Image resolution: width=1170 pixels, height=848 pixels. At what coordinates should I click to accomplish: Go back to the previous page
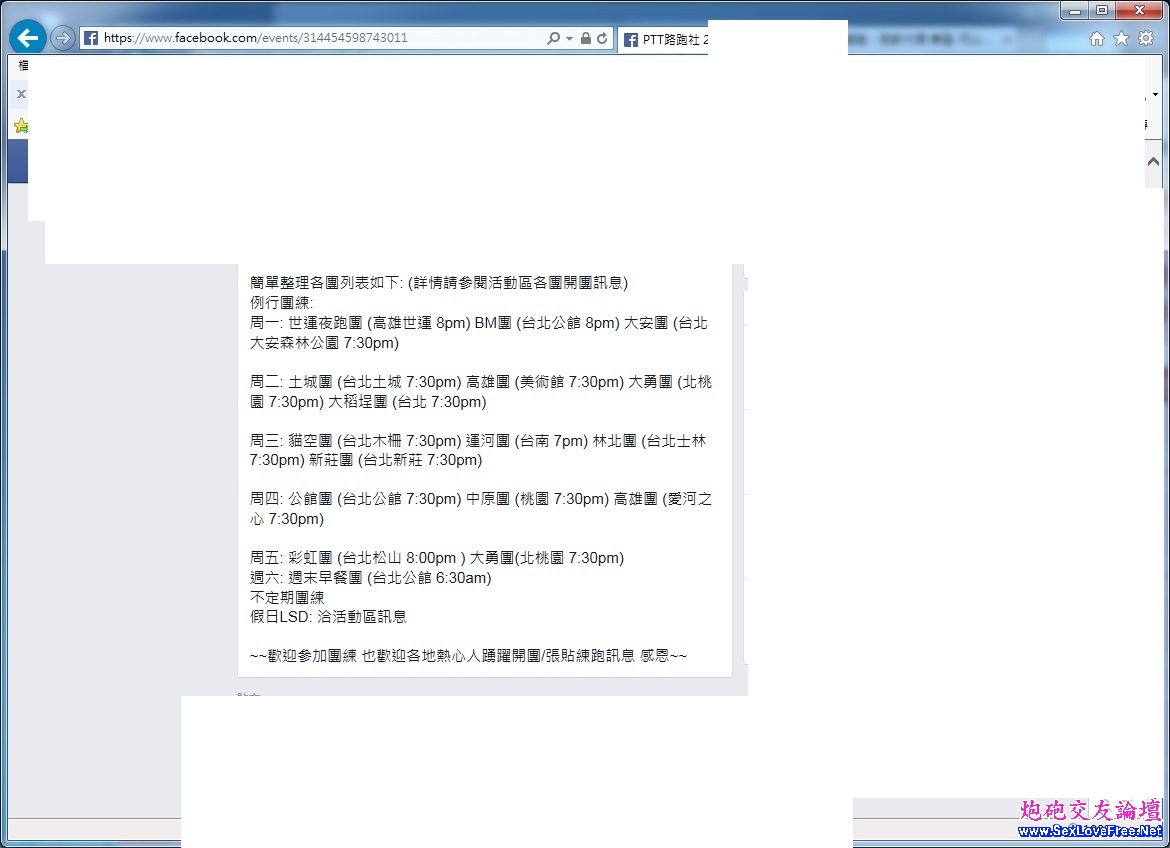pos(28,38)
